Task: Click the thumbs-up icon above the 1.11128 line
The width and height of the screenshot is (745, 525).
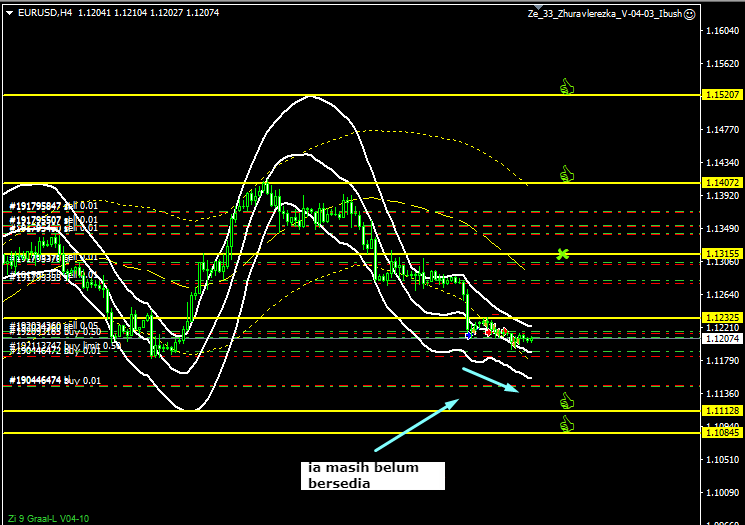Action: tap(566, 401)
